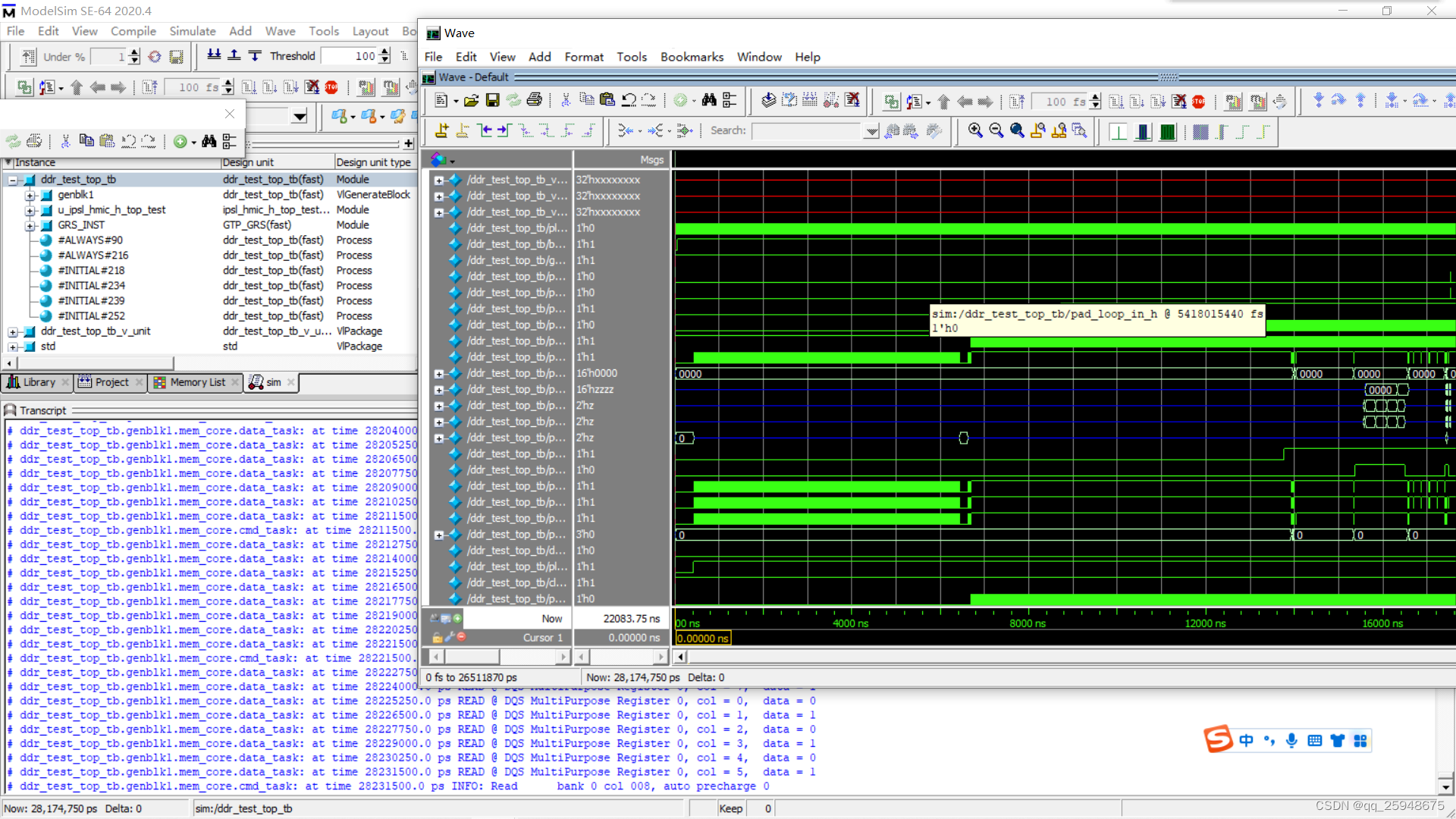The width and height of the screenshot is (1456, 819).
Task: Print the waveform using the printer icon
Action: pos(535,100)
